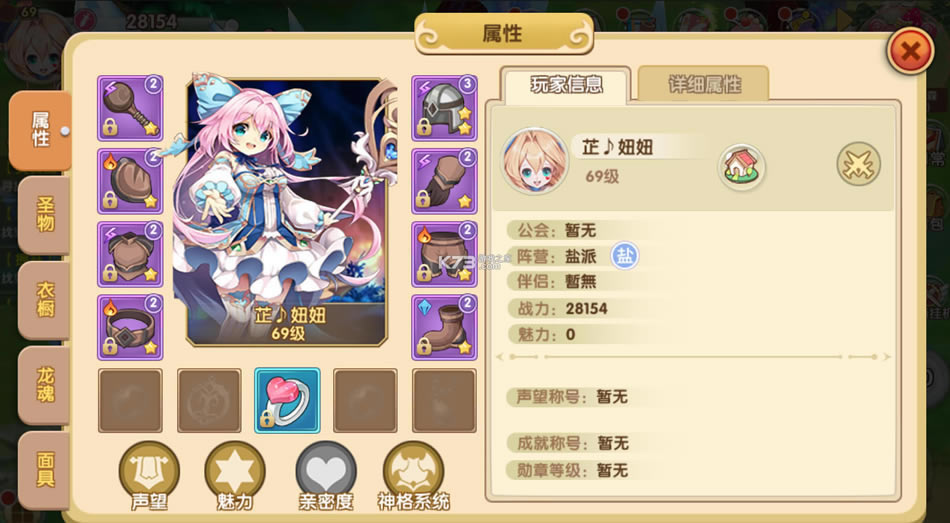Click the blue 盐 faction badge
This screenshot has height=523, width=950.
(x=624, y=256)
